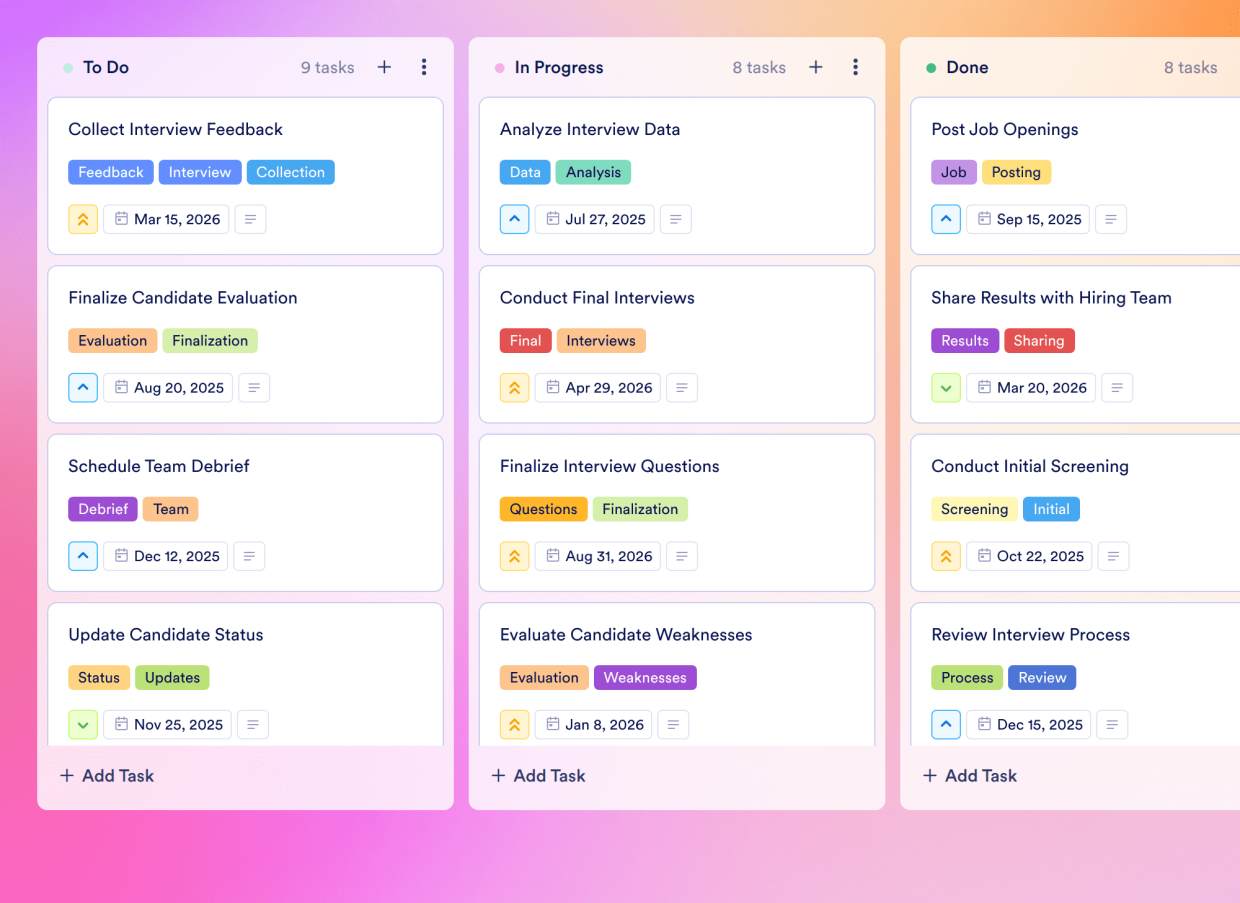Click the plus icon in the To Do column header

(384, 67)
